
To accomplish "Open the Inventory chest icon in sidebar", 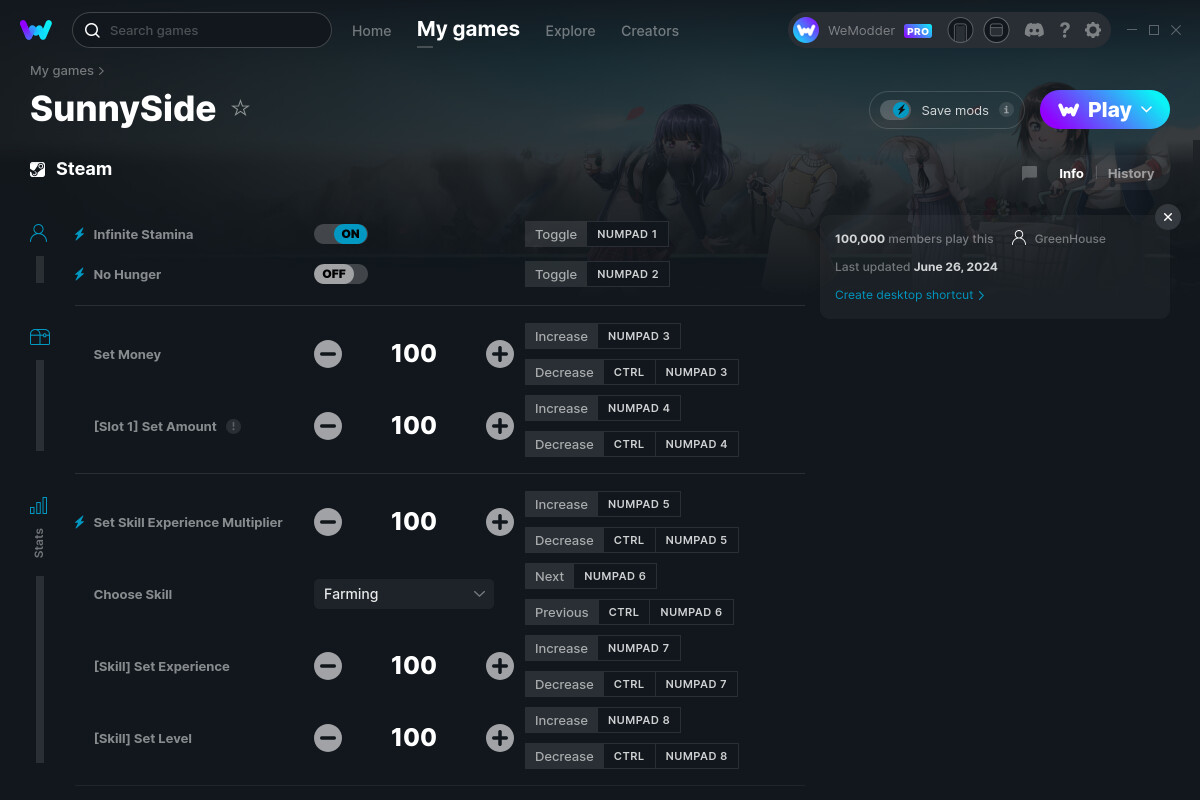I will [x=39, y=337].
